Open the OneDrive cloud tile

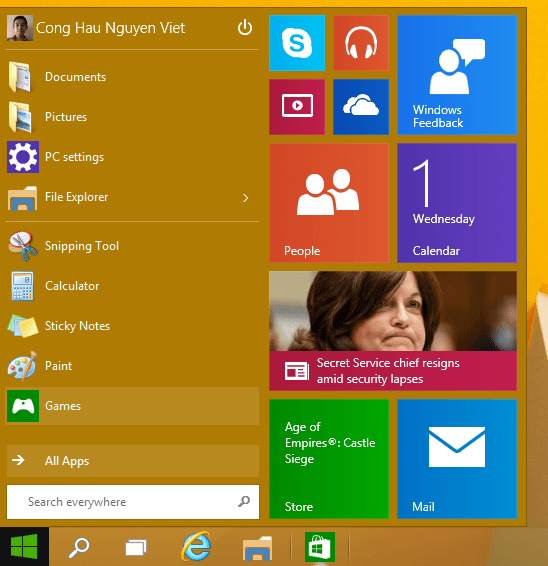pos(361,107)
